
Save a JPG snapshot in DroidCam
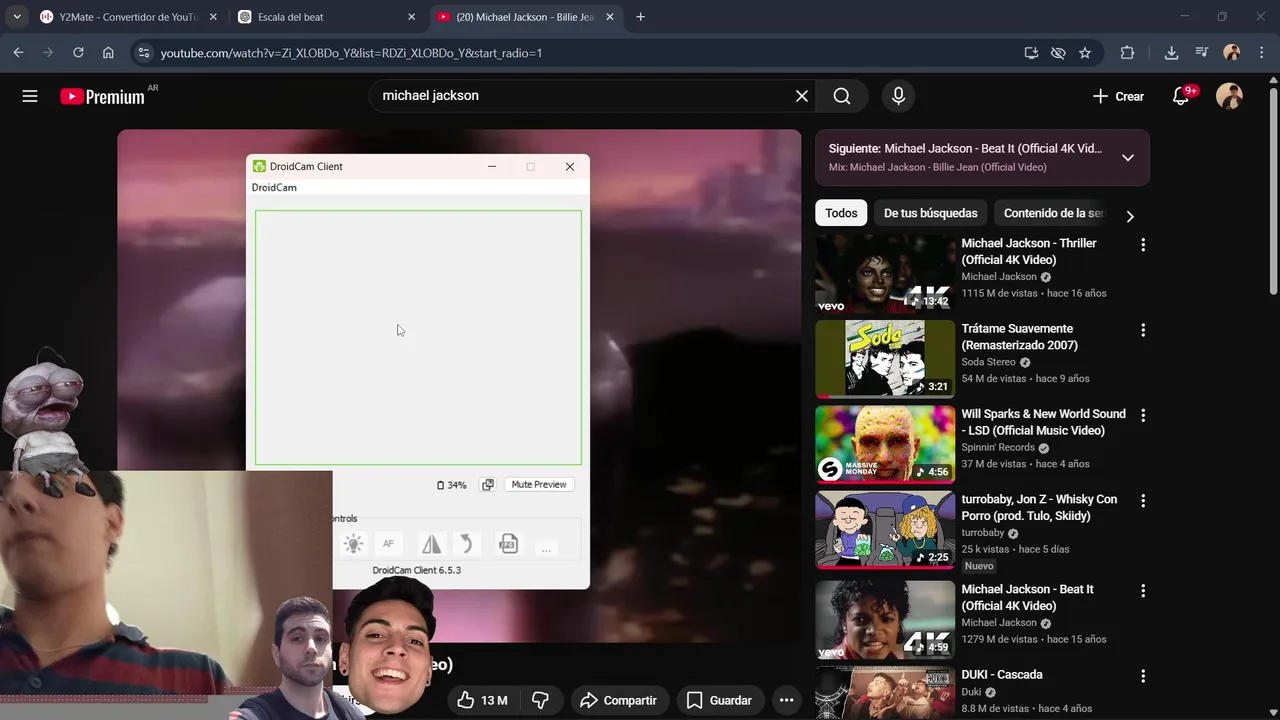click(508, 544)
